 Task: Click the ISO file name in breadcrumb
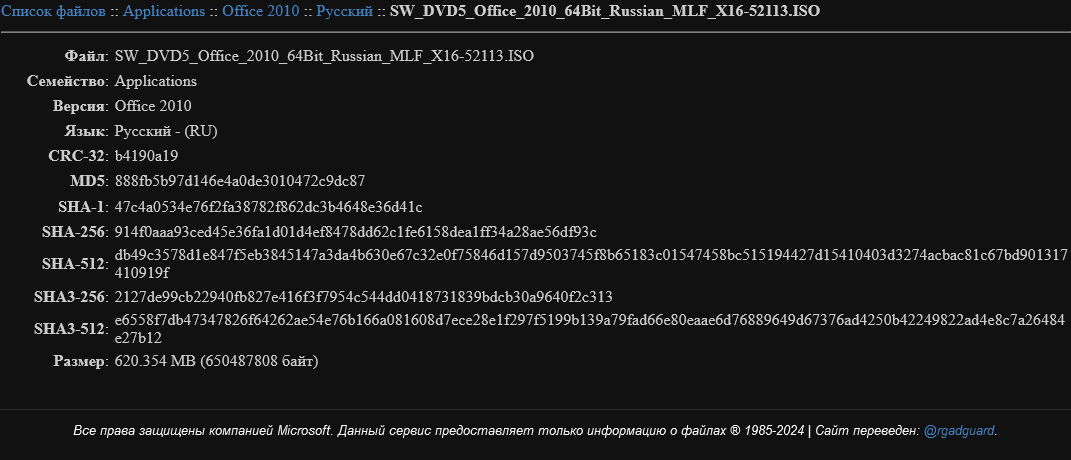[605, 11]
